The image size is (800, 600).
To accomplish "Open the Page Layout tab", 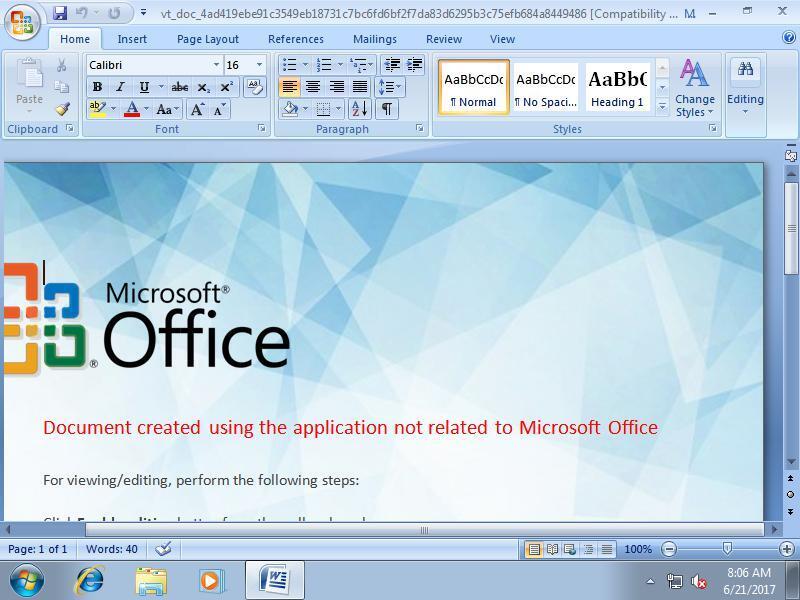I will (x=208, y=39).
